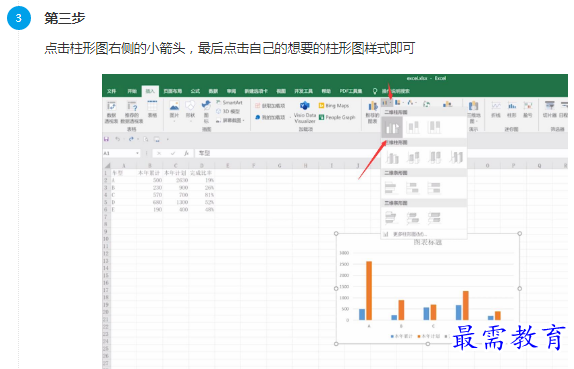Image resolution: width=574 pixels, height=369 pixels.
Task: Switch to the 插入 (Insert) tab
Action: pyautogui.click(x=150, y=91)
